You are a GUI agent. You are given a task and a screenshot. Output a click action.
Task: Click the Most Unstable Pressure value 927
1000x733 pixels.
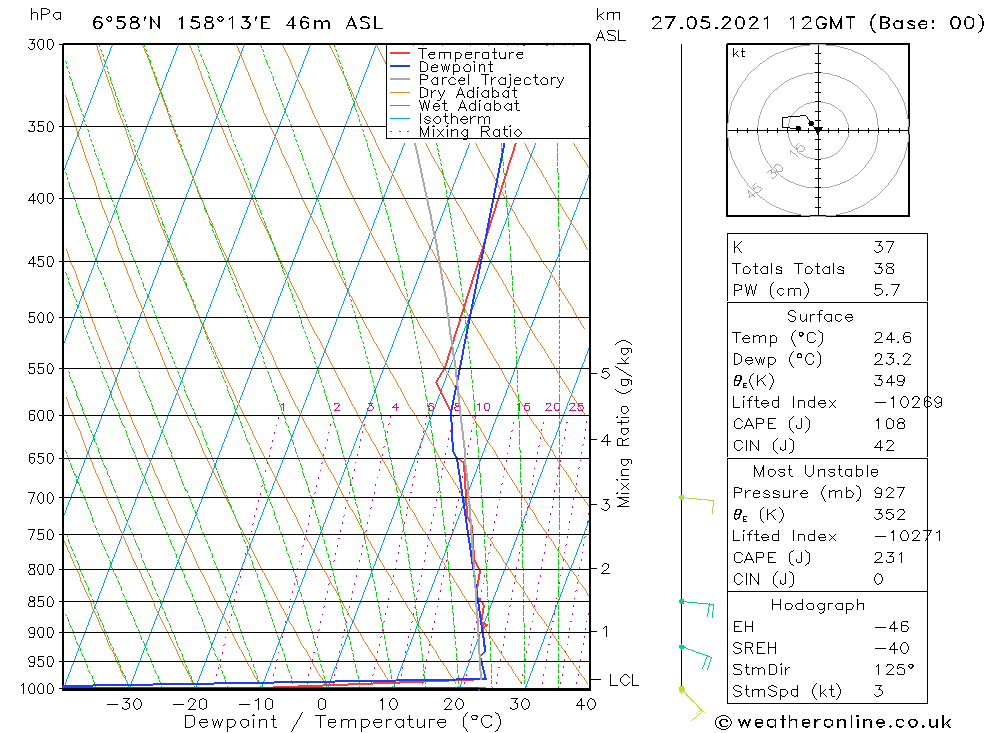(x=890, y=493)
